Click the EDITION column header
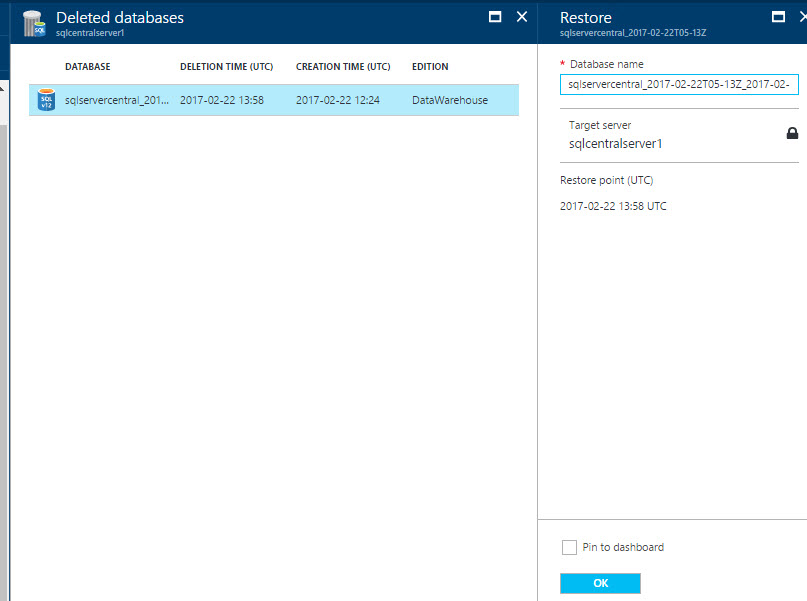This screenshot has width=807, height=601. (430, 66)
